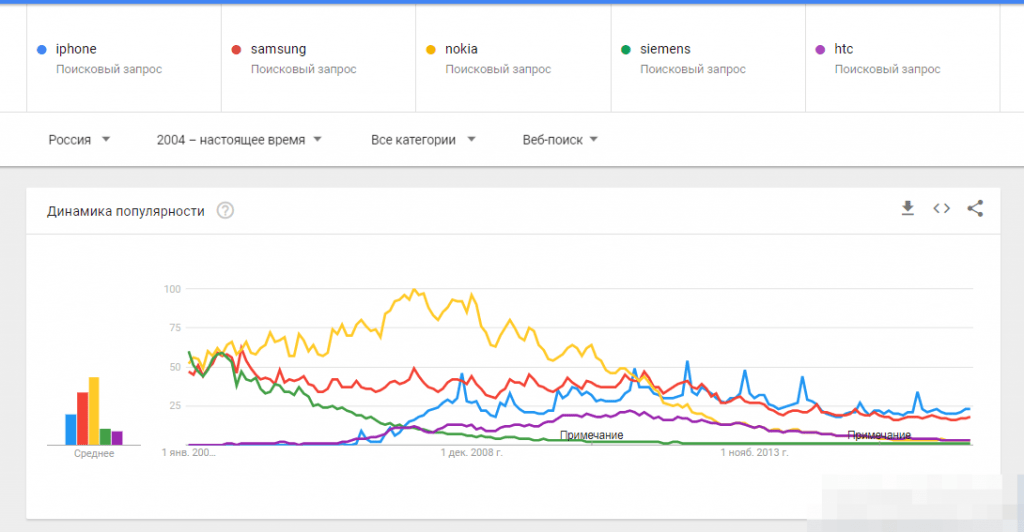Download the popularity chart data
The image size is (1024, 532).
(x=908, y=208)
